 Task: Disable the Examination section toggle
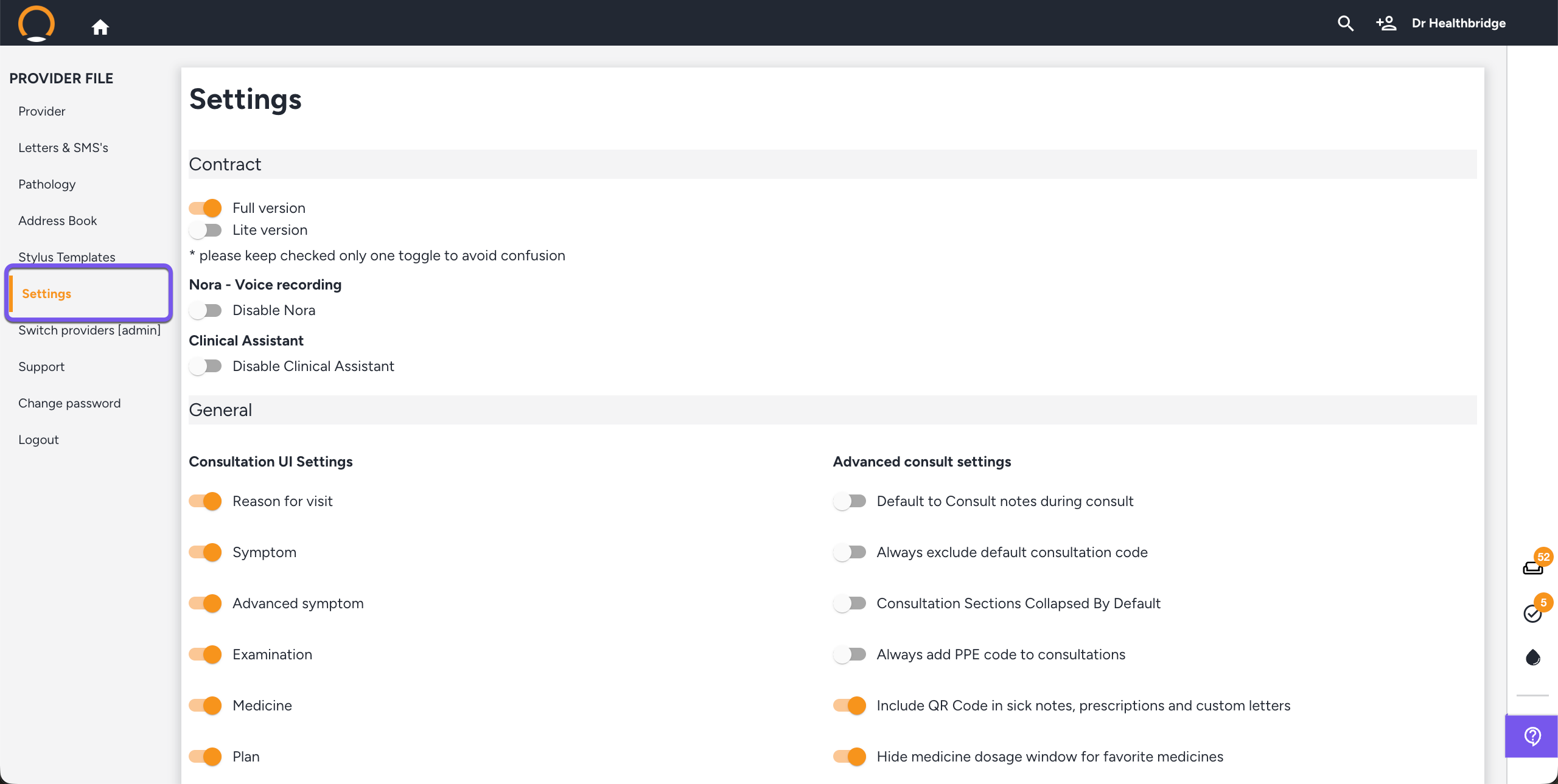click(x=205, y=654)
